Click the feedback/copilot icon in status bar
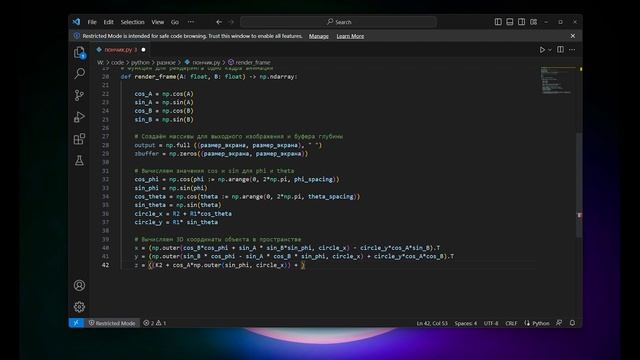Viewport: 640px width, 360px height. tap(559, 323)
